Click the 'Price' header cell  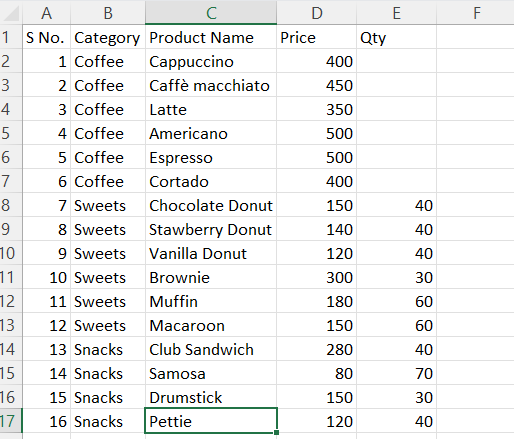click(x=316, y=37)
